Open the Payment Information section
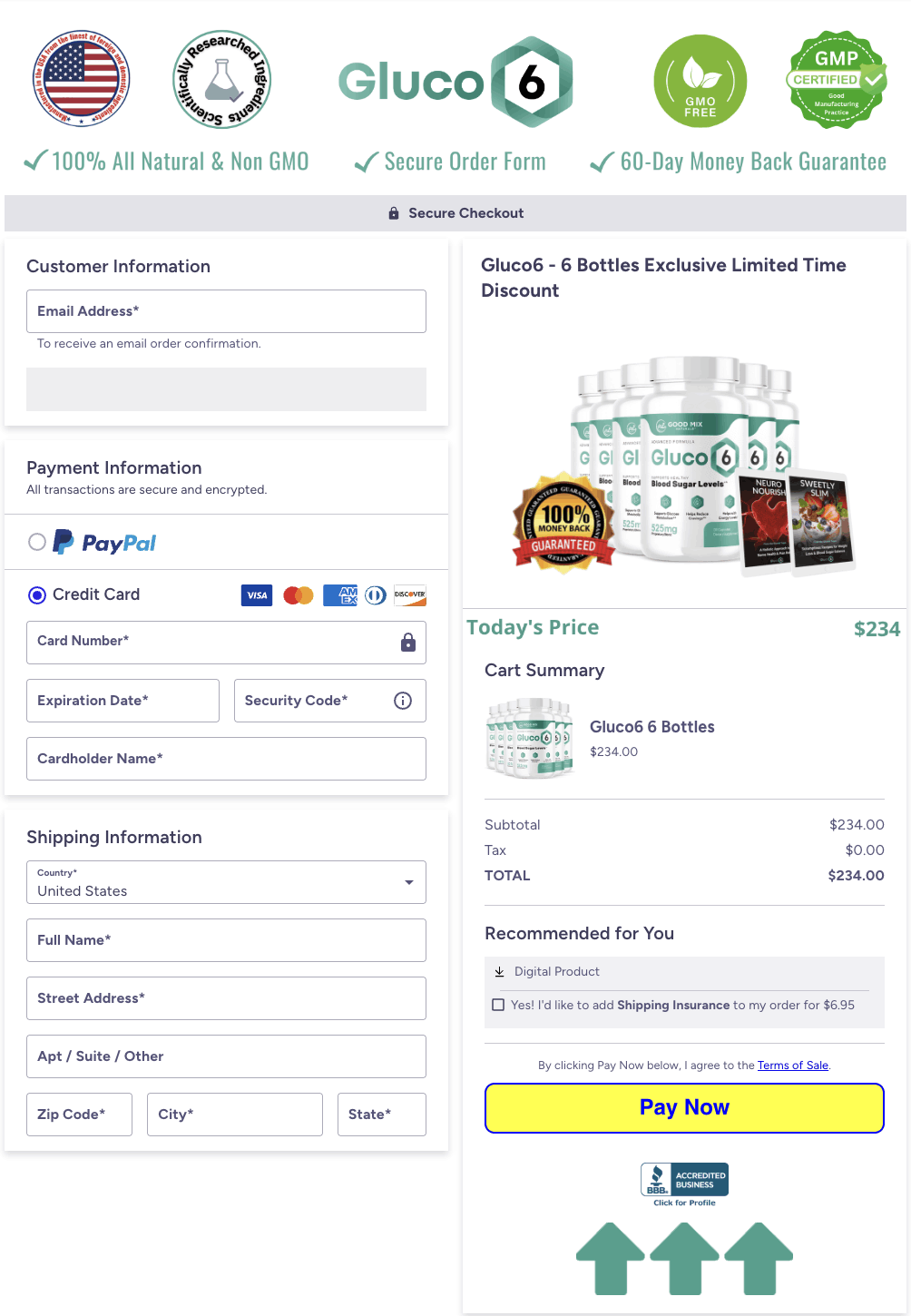The image size is (911, 1316). [113, 467]
